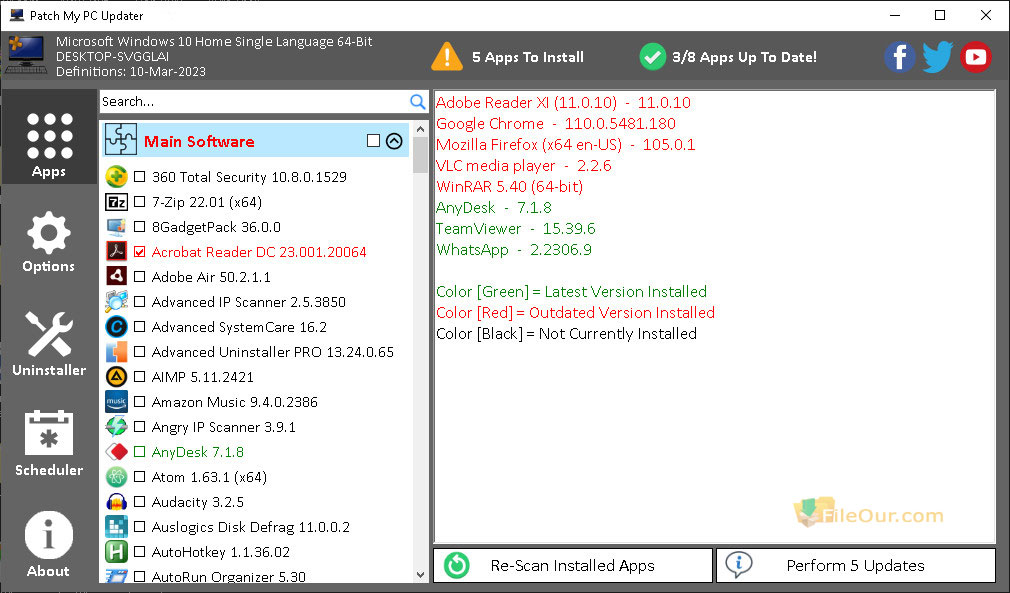Screen dimensions: 1010x593
Task: Select WinRAR 5.40 (64-bit) entry
Action: [x=510, y=187]
